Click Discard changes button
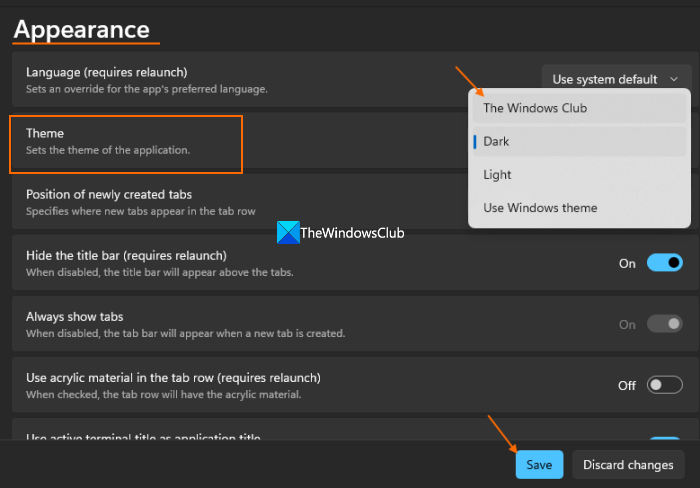This screenshot has width=700, height=488. click(629, 464)
